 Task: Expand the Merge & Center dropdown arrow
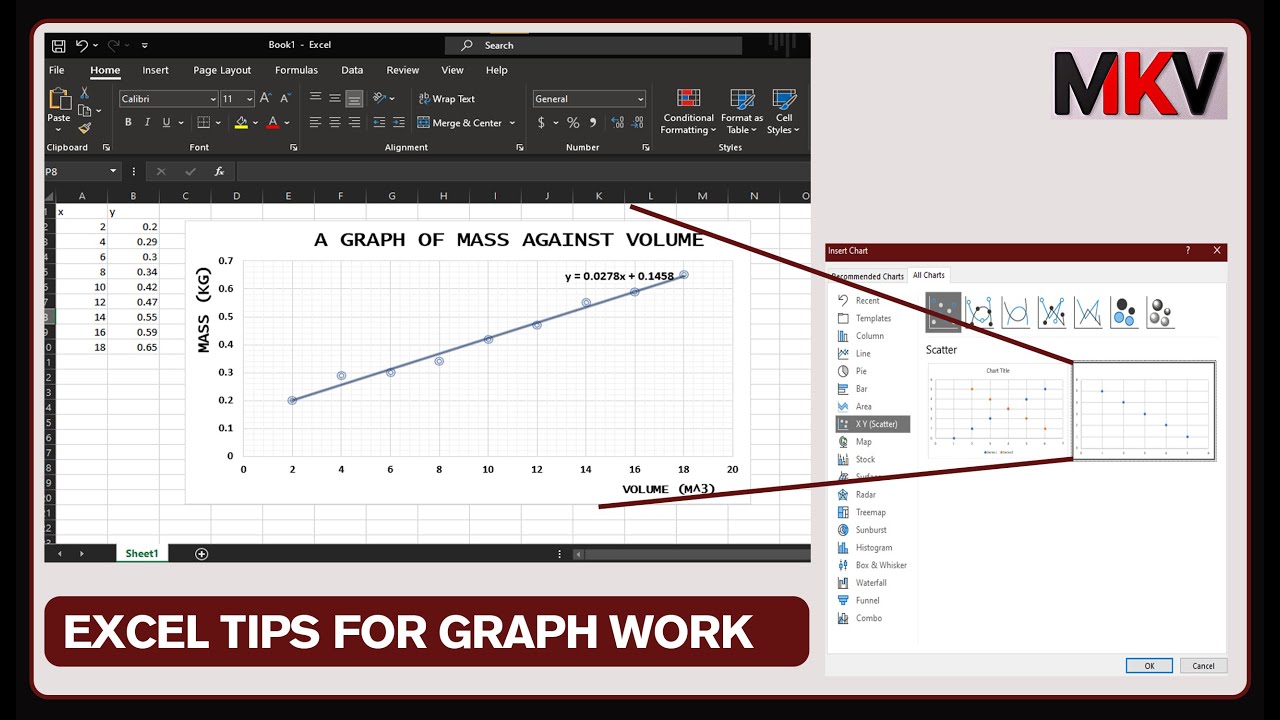click(x=512, y=123)
